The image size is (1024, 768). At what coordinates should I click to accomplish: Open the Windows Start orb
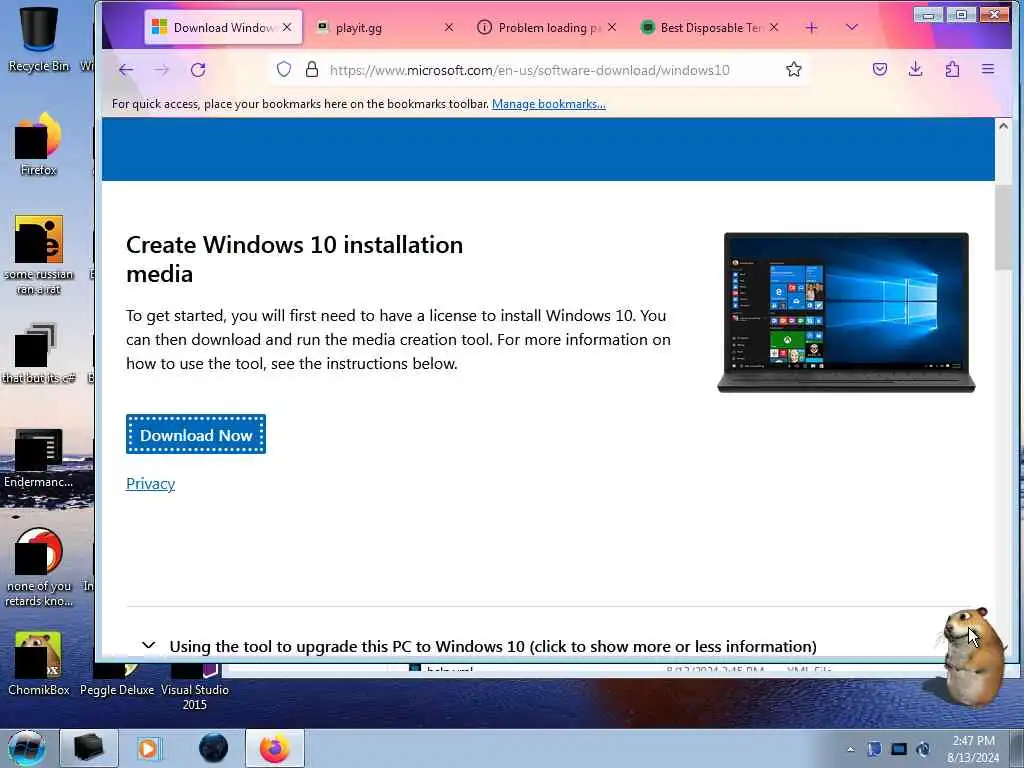26,748
